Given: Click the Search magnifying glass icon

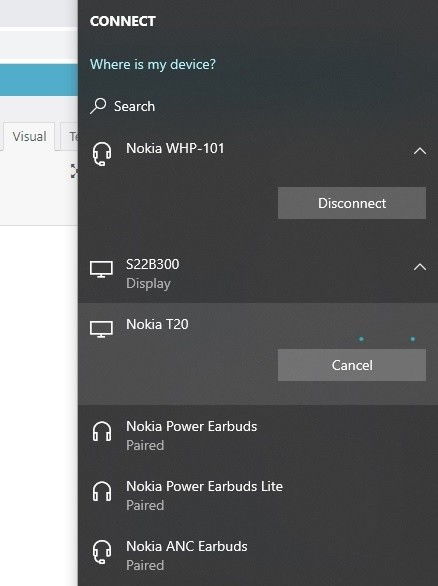Looking at the screenshot, I should click(98, 106).
